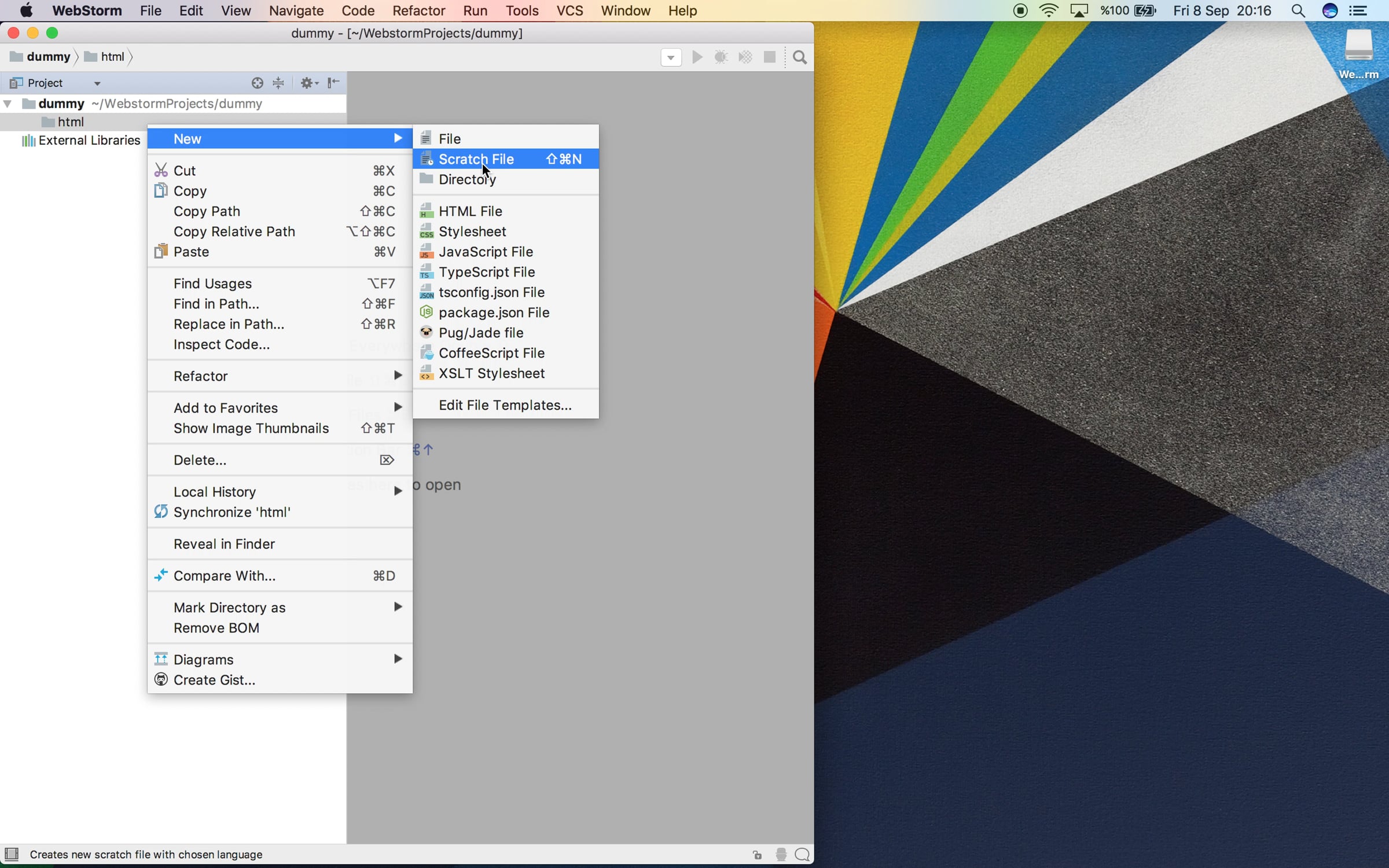Open the Project view dropdown
This screenshot has height=868, width=1389.
tap(97, 83)
